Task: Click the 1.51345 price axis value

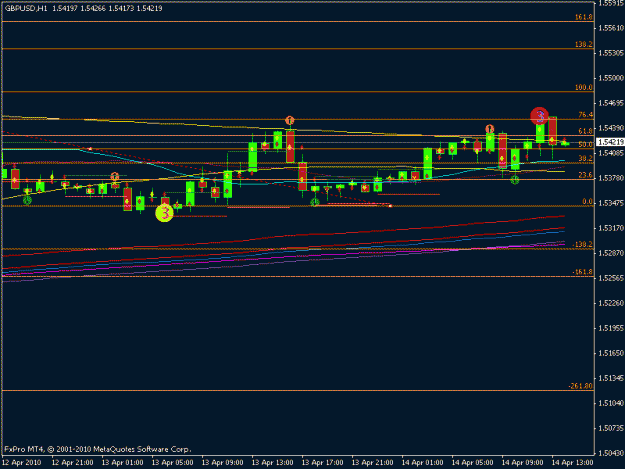Action: (x=611, y=378)
